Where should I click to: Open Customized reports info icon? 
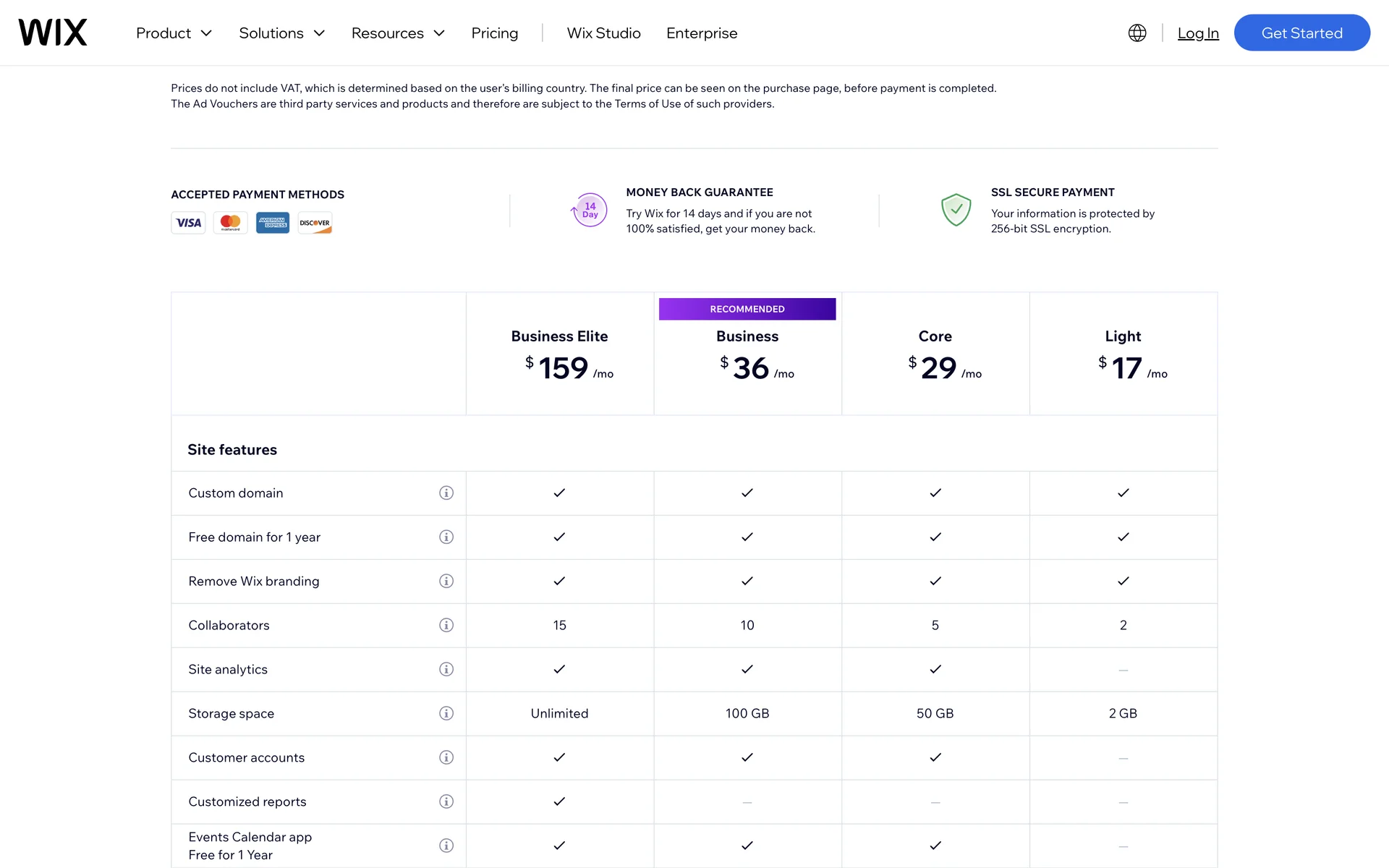[446, 801]
